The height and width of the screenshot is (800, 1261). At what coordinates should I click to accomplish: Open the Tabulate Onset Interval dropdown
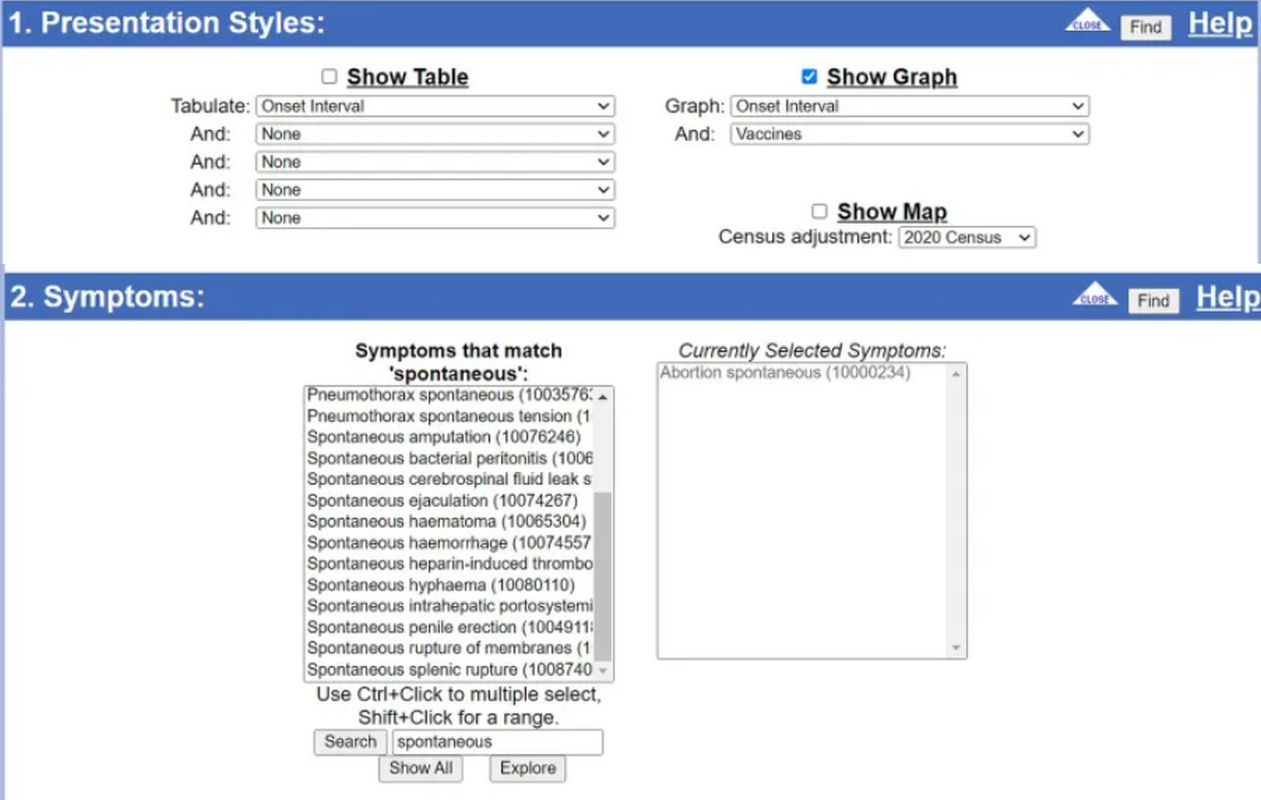tap(435, 106)
